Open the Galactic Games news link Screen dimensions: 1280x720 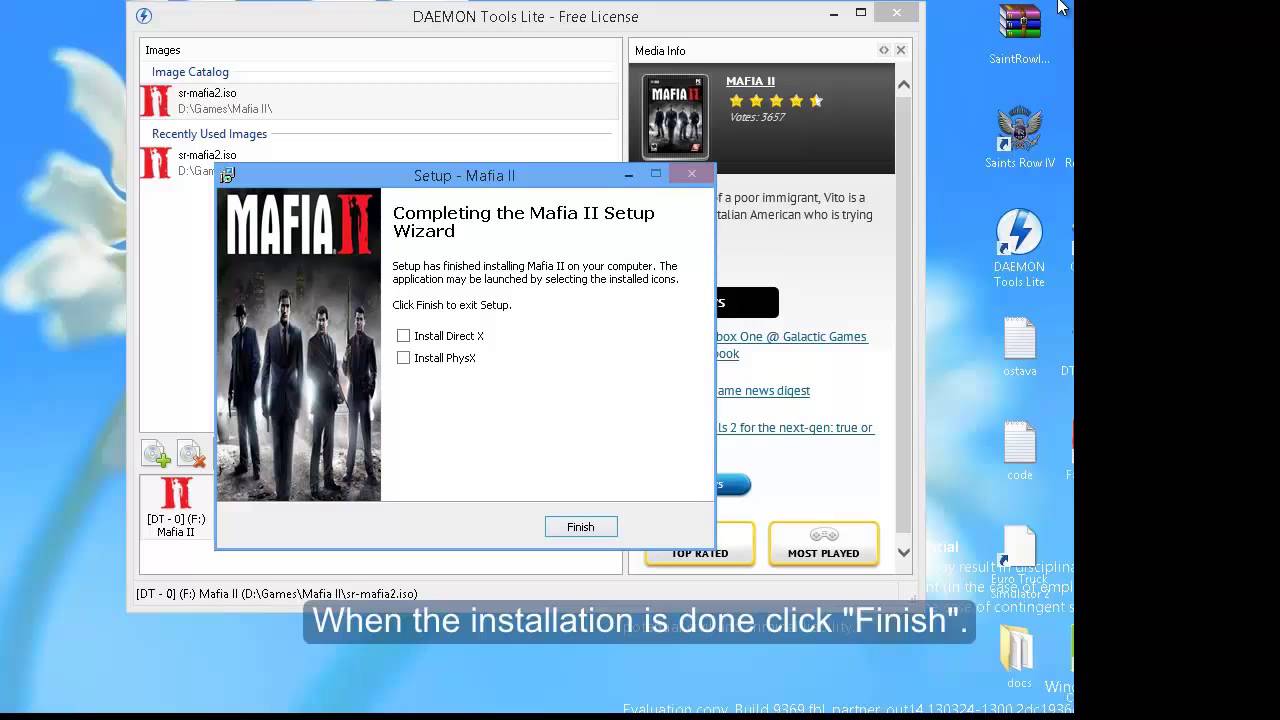[x=791, y=345]
